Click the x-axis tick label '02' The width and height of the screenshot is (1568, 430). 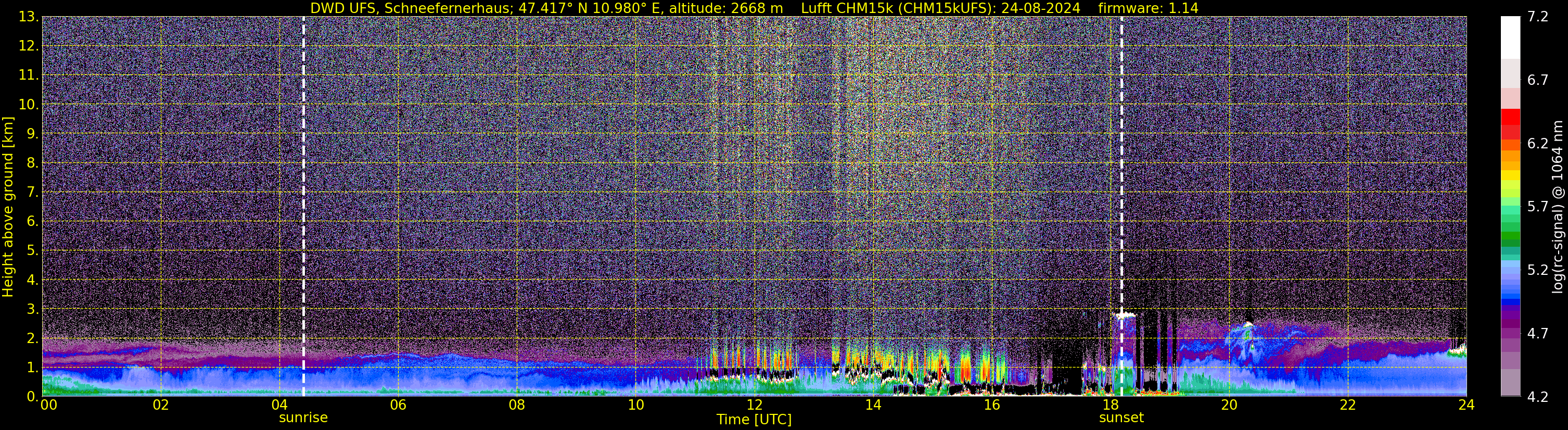(x=161, y=406)
